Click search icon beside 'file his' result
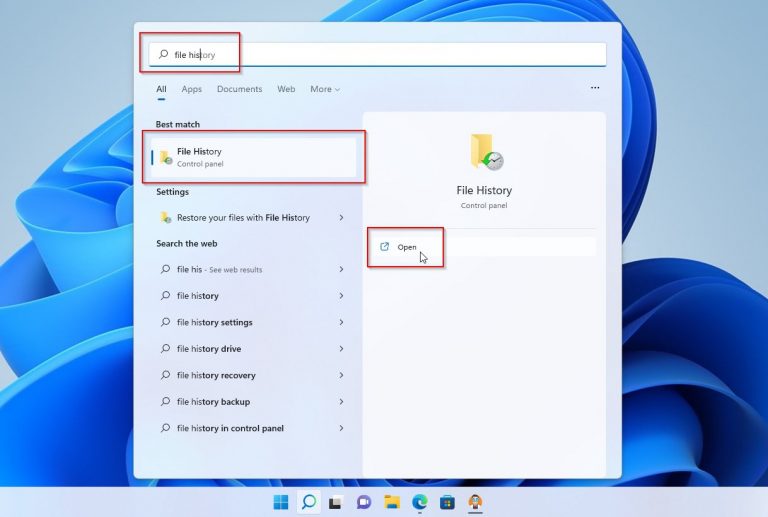This screenshot has height=517, width=768. pyautogui.click(x=166, y=269)
